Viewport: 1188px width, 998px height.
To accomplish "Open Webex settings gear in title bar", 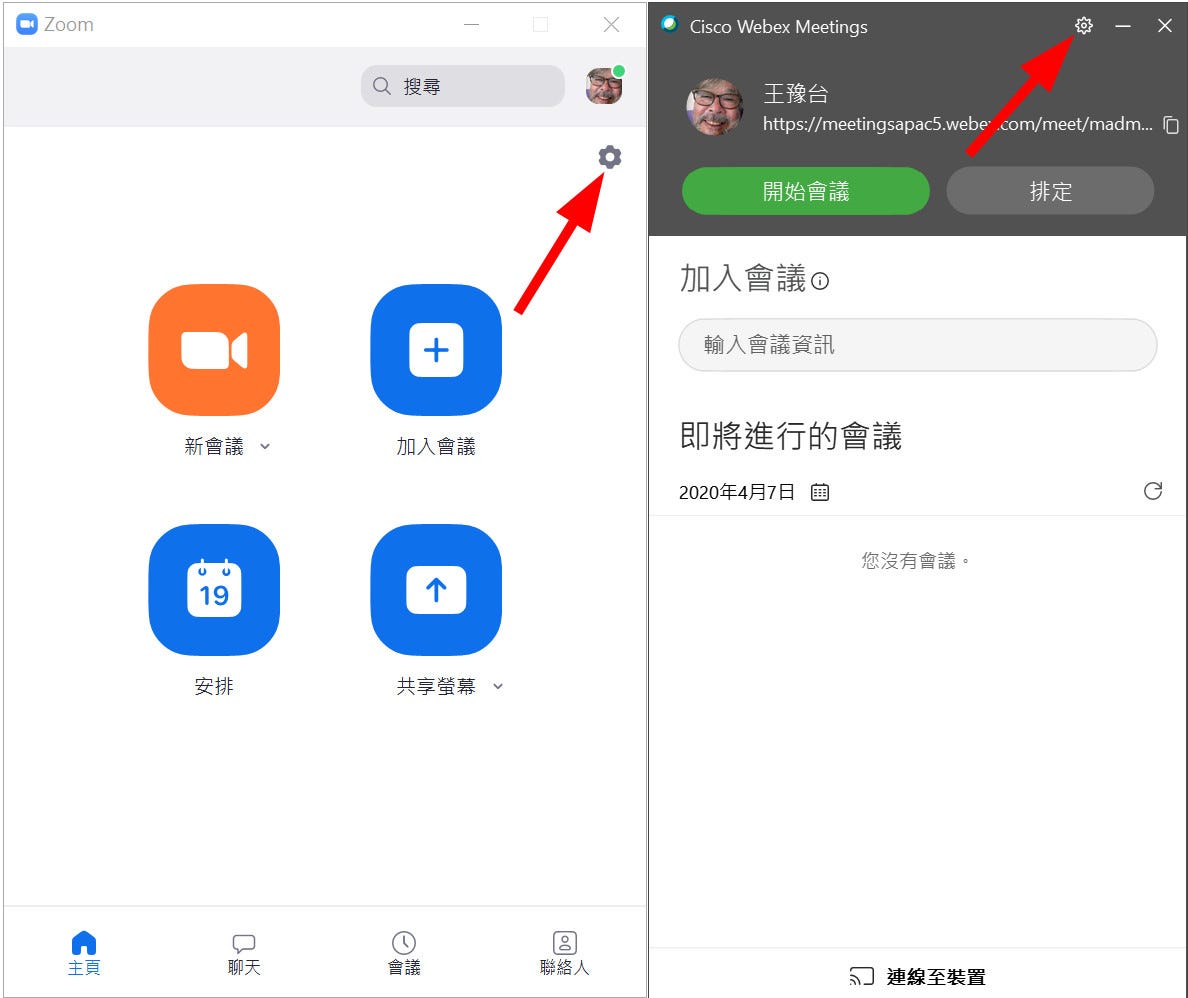I will (1083, 26).
